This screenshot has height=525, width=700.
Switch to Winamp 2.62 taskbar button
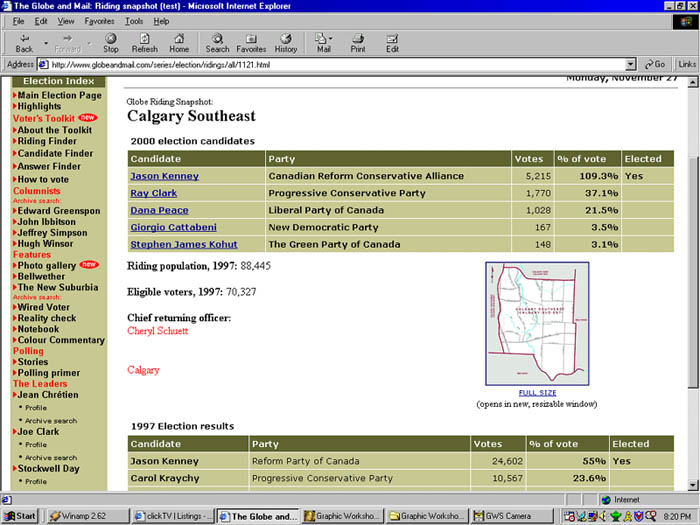coord(88,516)
